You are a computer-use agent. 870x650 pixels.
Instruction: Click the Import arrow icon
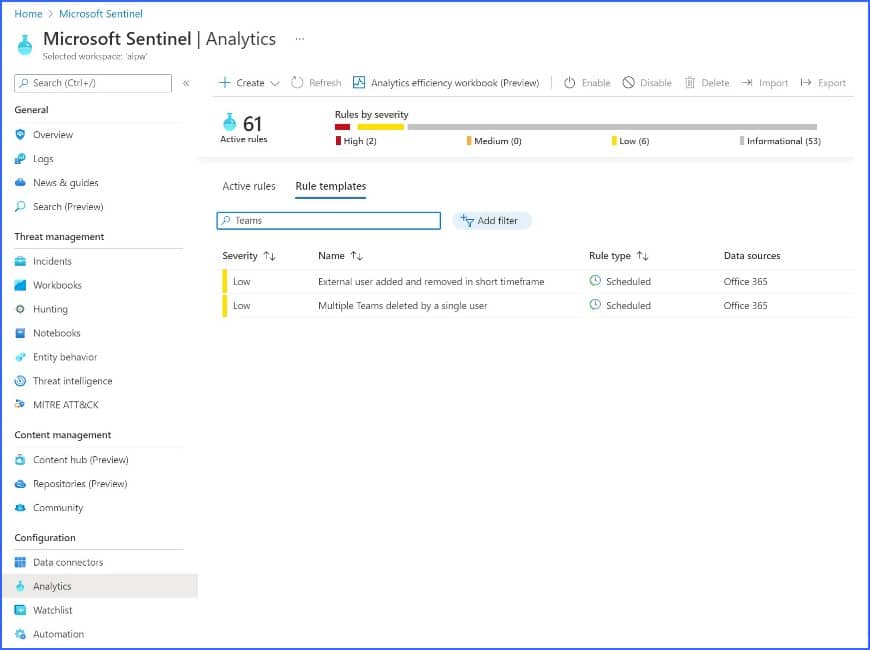[747, 83]
